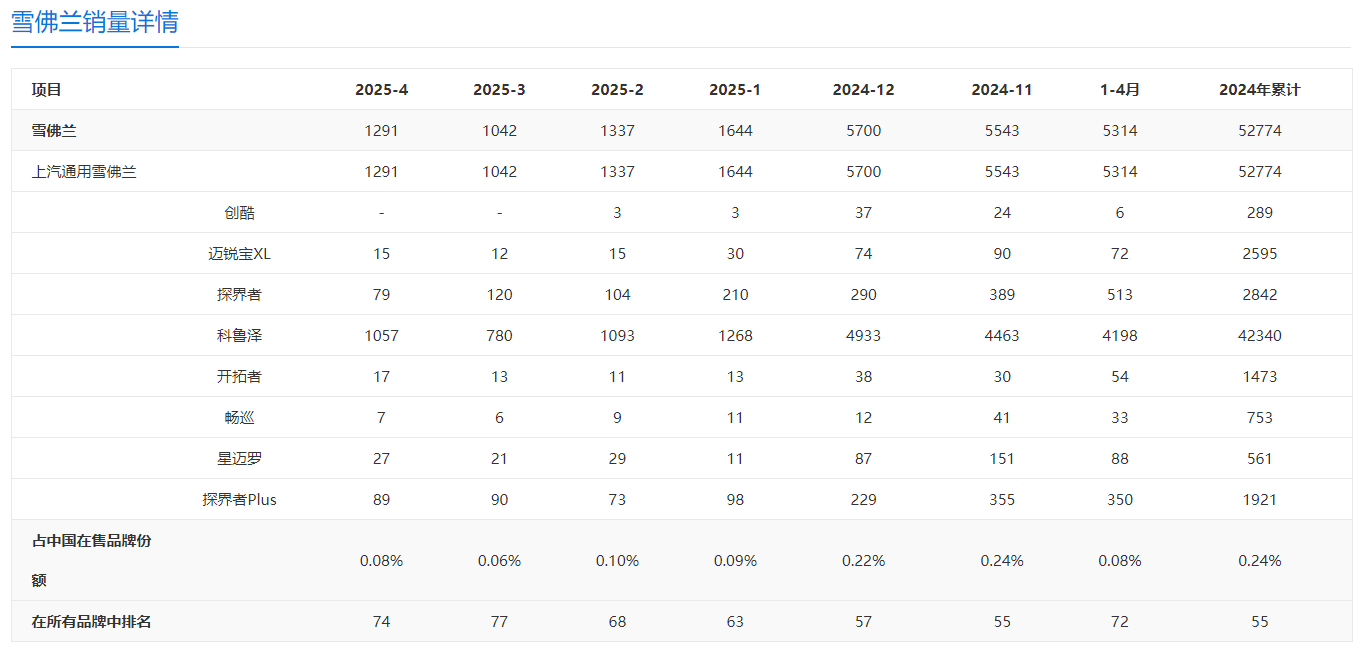Screen dimensions: 1364x652
Task: Select the 2025-4 column header
Action: pos(382,90)
